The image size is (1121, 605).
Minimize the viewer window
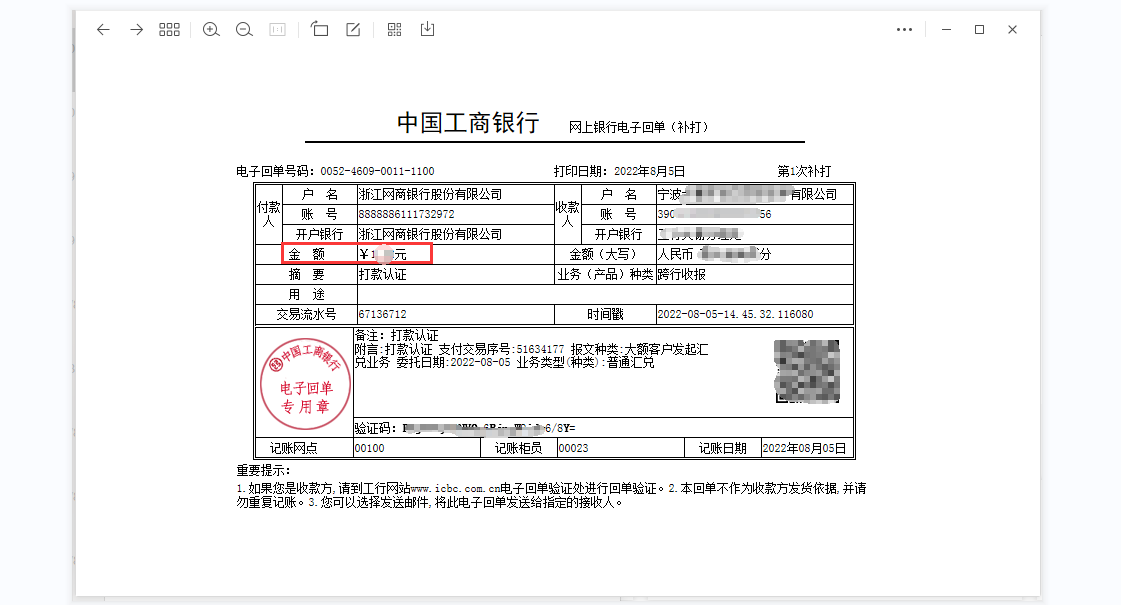pyautogui.click(x=947, y=29)
